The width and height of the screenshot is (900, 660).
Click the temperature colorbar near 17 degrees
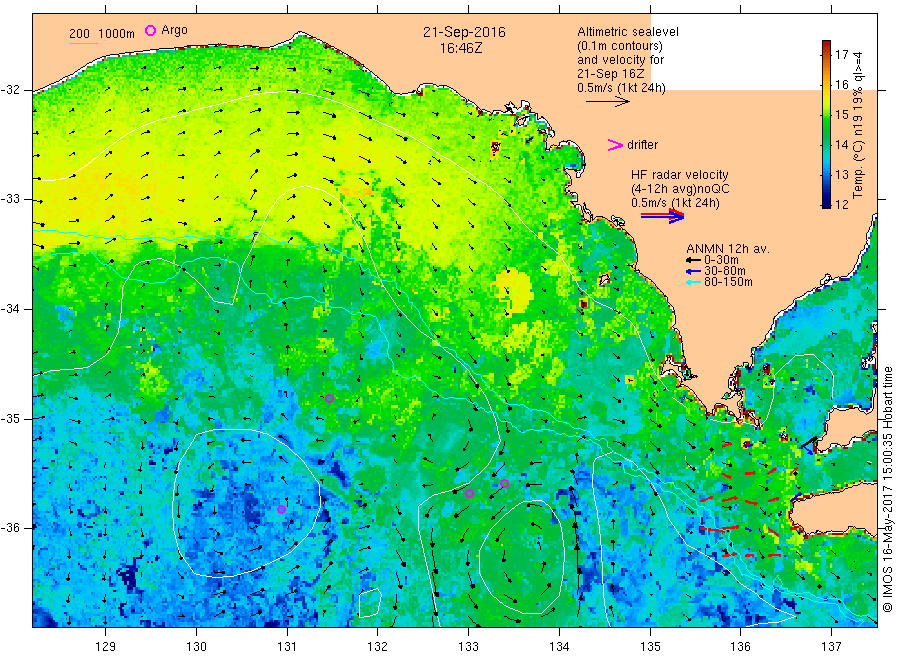tap(826, 54)
